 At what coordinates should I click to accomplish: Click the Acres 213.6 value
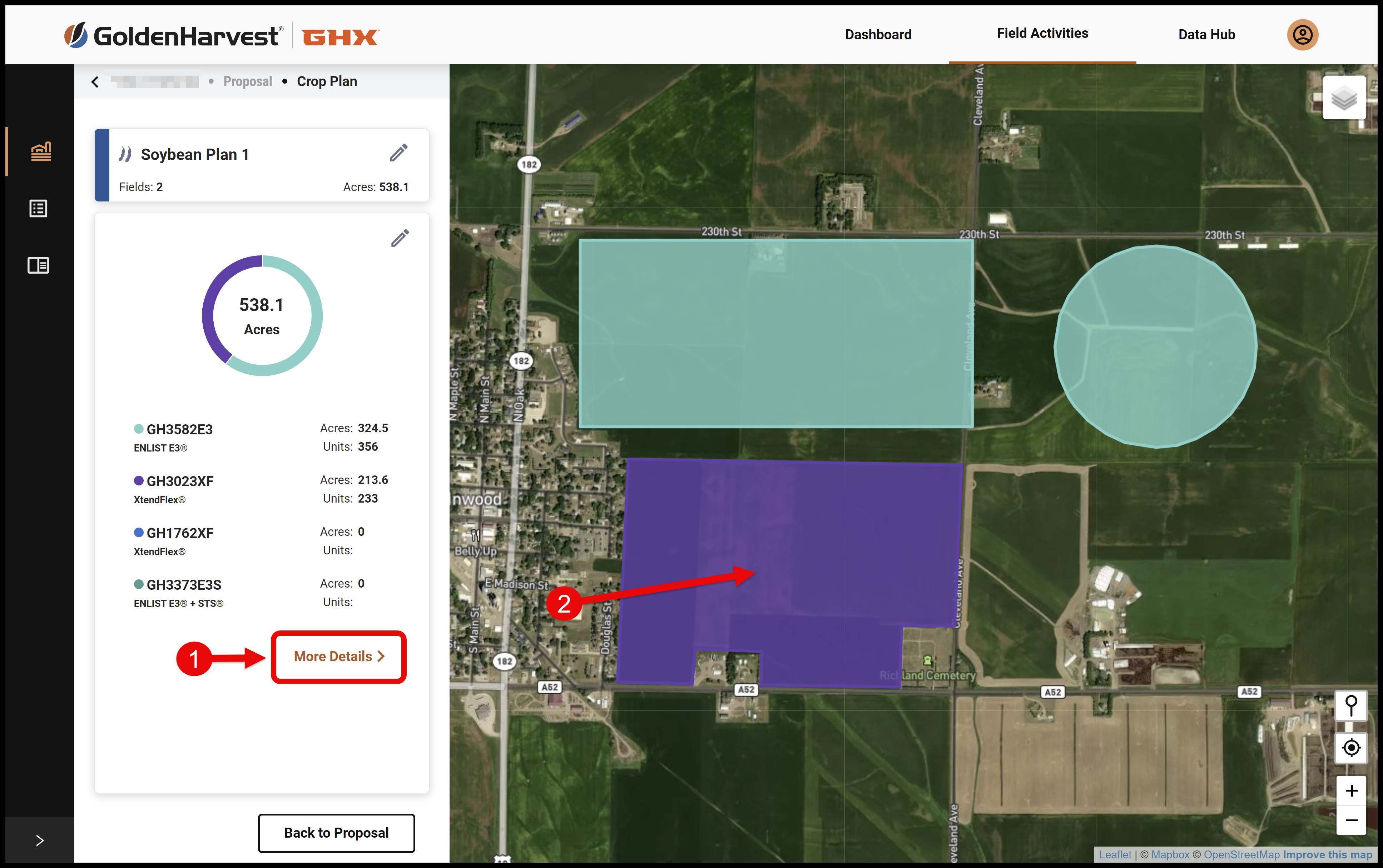373,480
